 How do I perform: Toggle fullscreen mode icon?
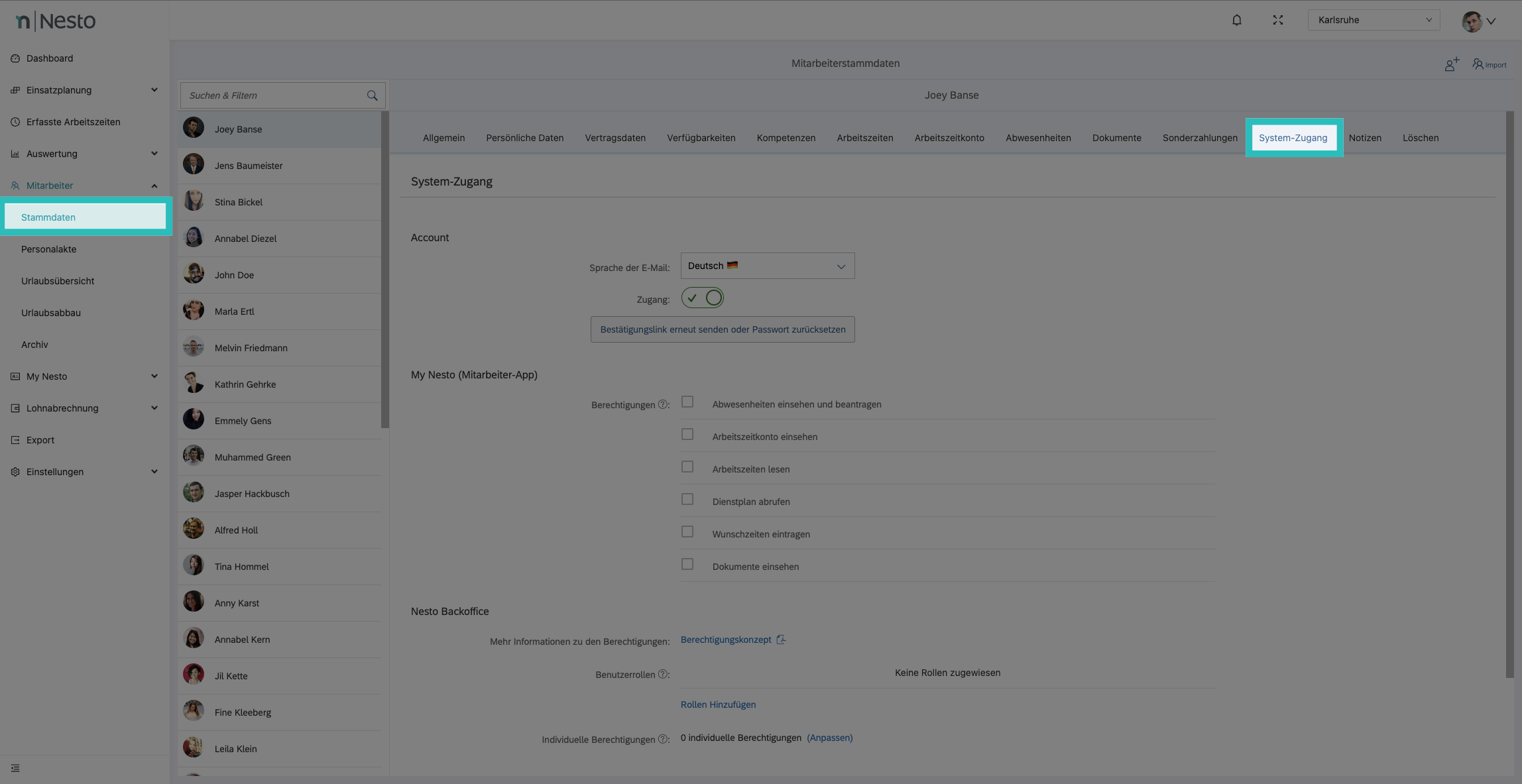tap(1277, 20)
